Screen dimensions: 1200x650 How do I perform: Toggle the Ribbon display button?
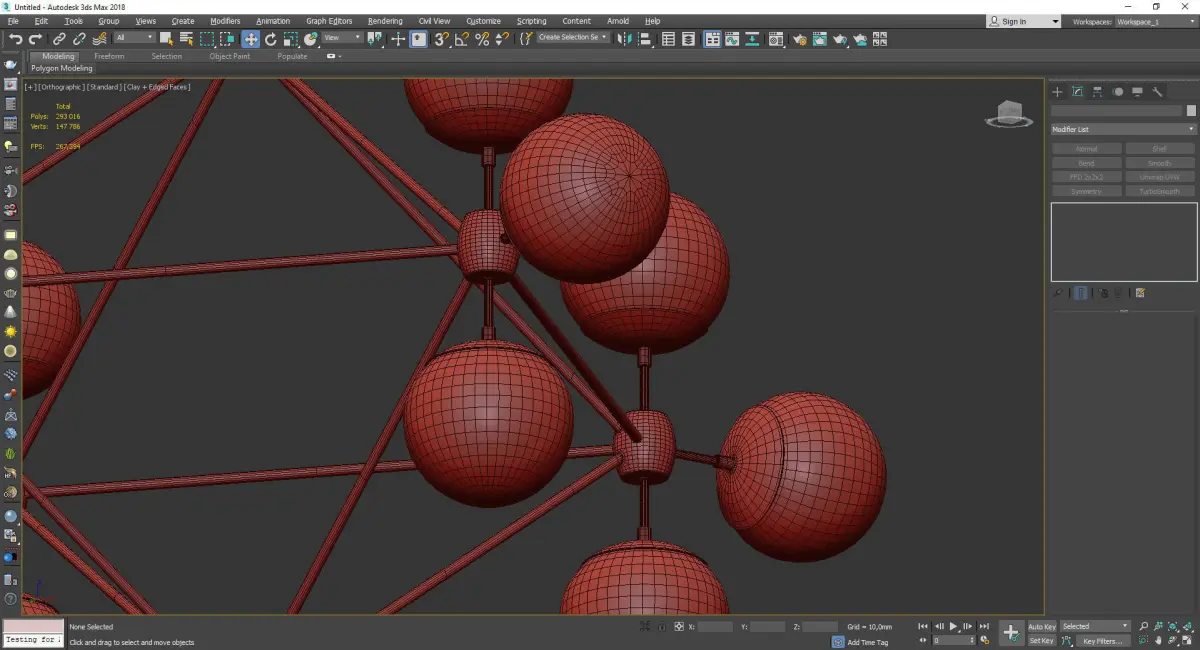coord(711,39)
